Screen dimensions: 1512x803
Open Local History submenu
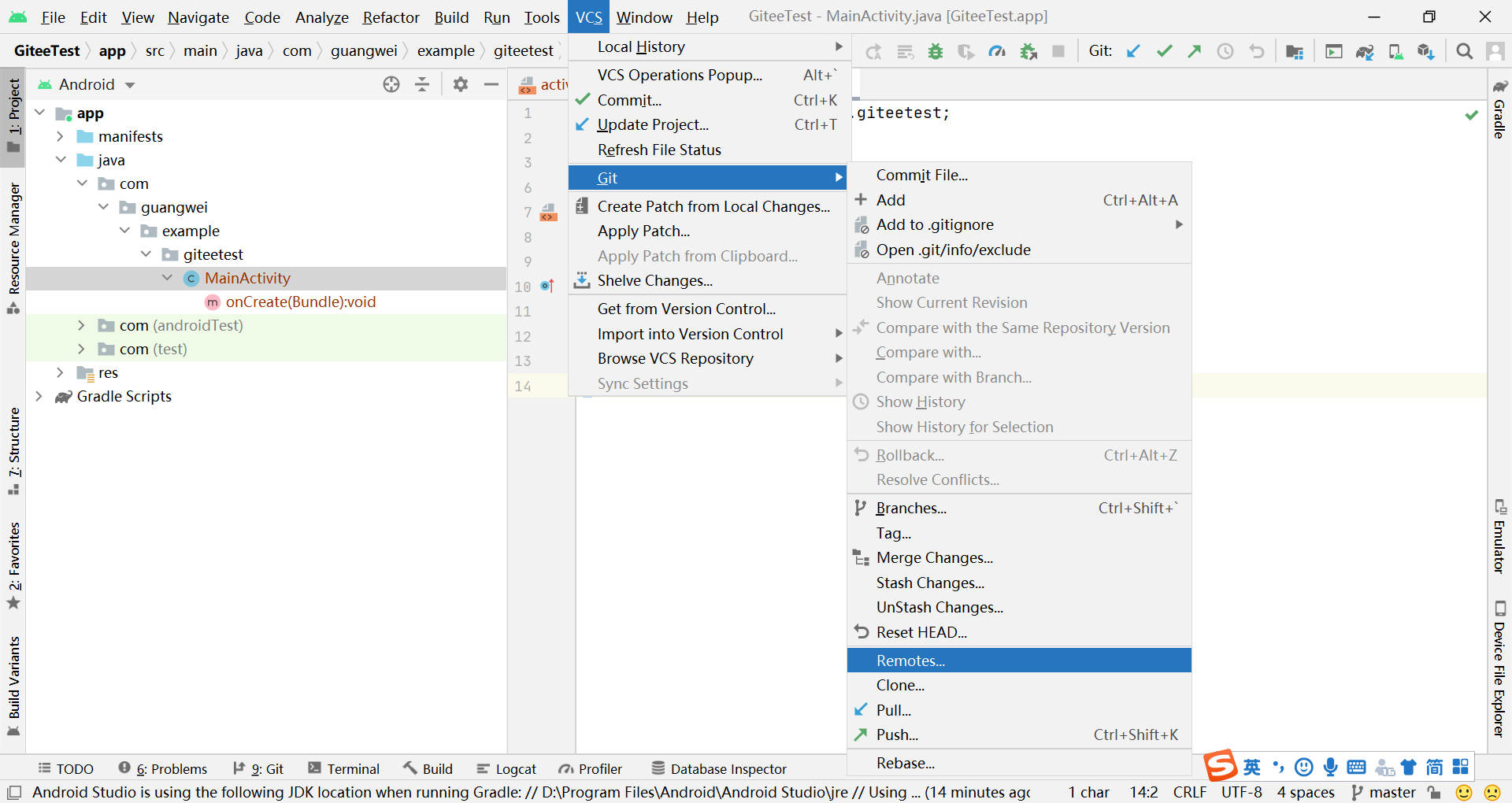[x=710, y=46]
